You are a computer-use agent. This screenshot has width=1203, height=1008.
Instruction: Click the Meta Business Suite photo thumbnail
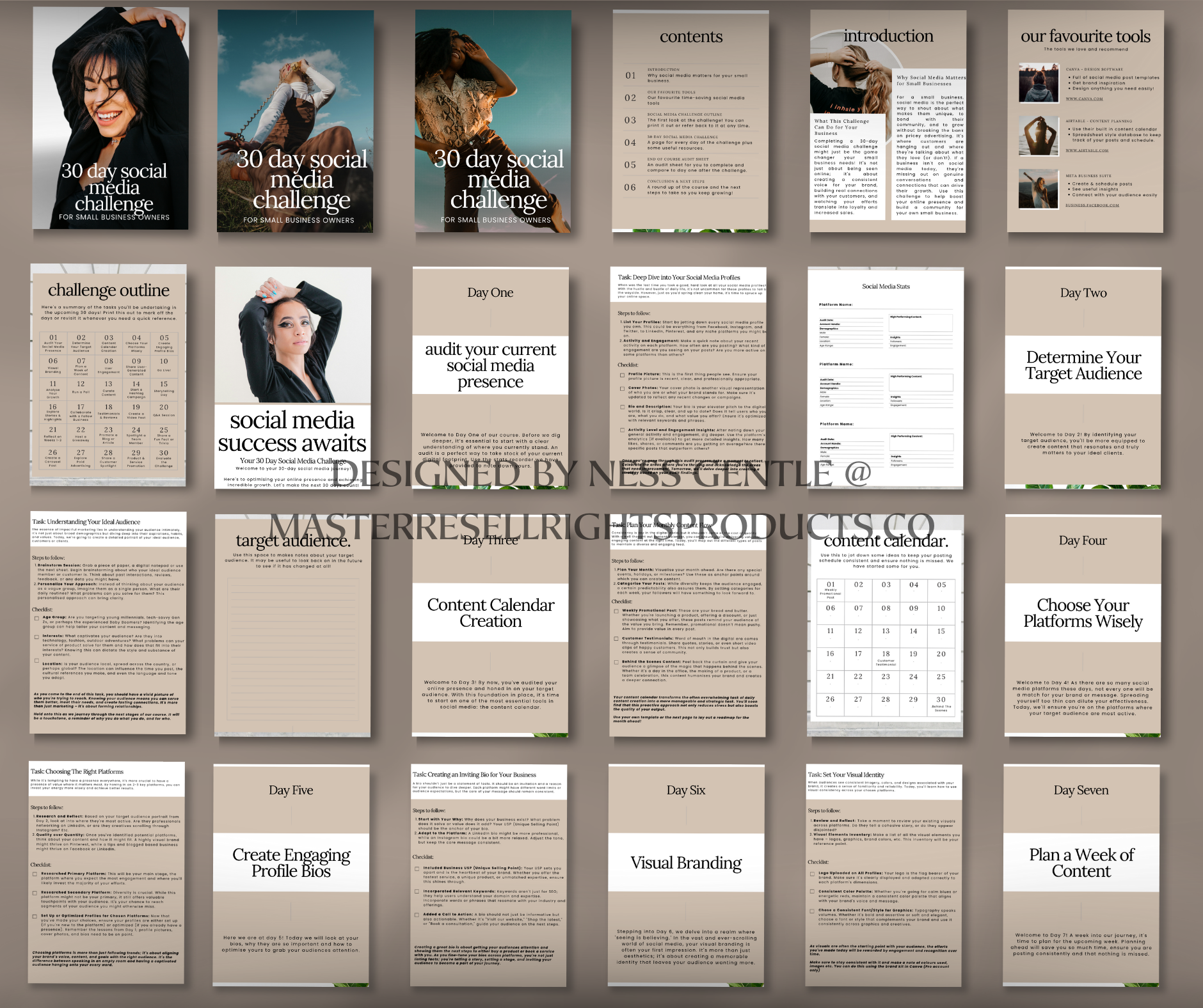pos(1038,188)
